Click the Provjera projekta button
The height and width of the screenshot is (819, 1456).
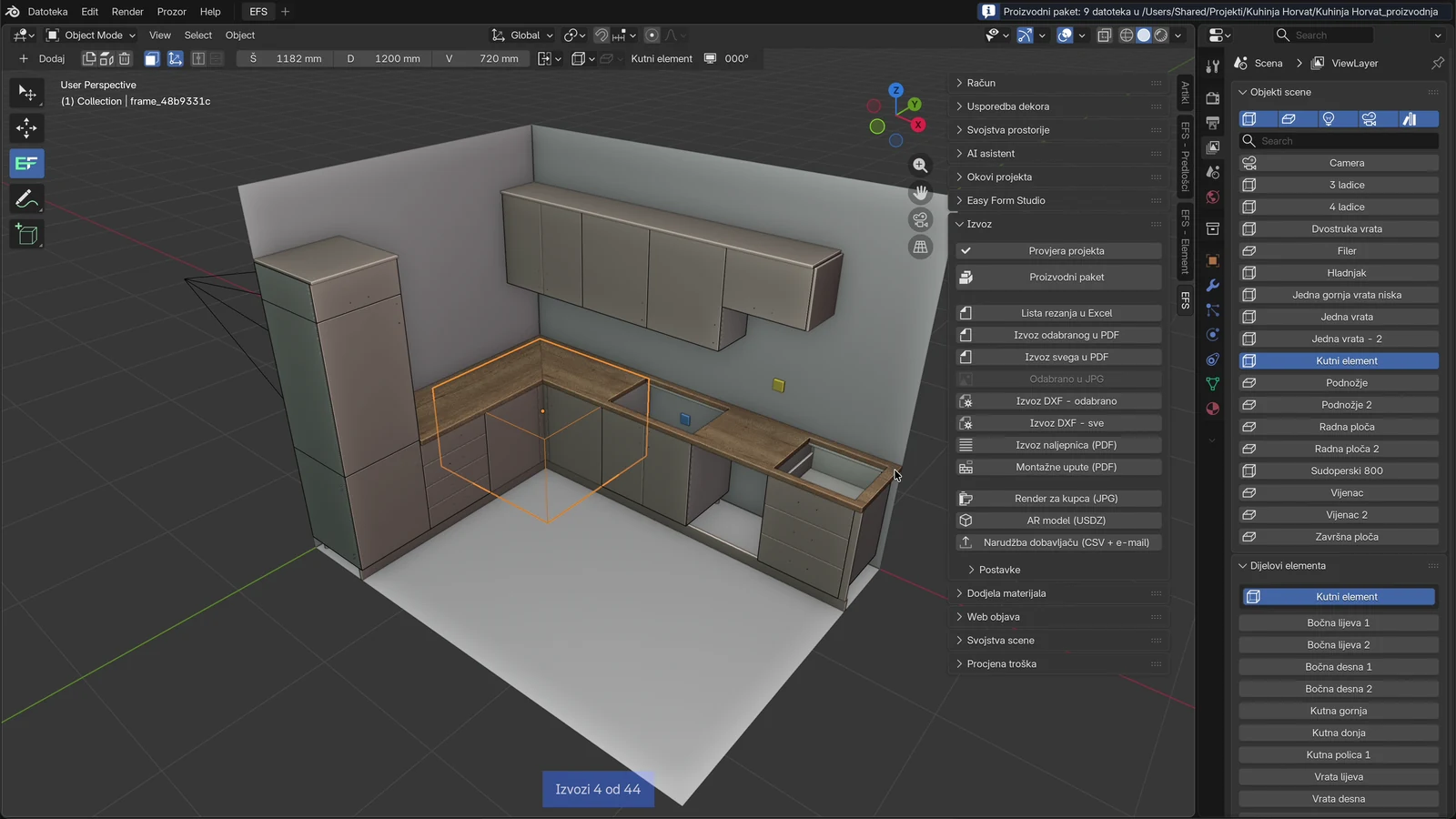(1058, 251)
